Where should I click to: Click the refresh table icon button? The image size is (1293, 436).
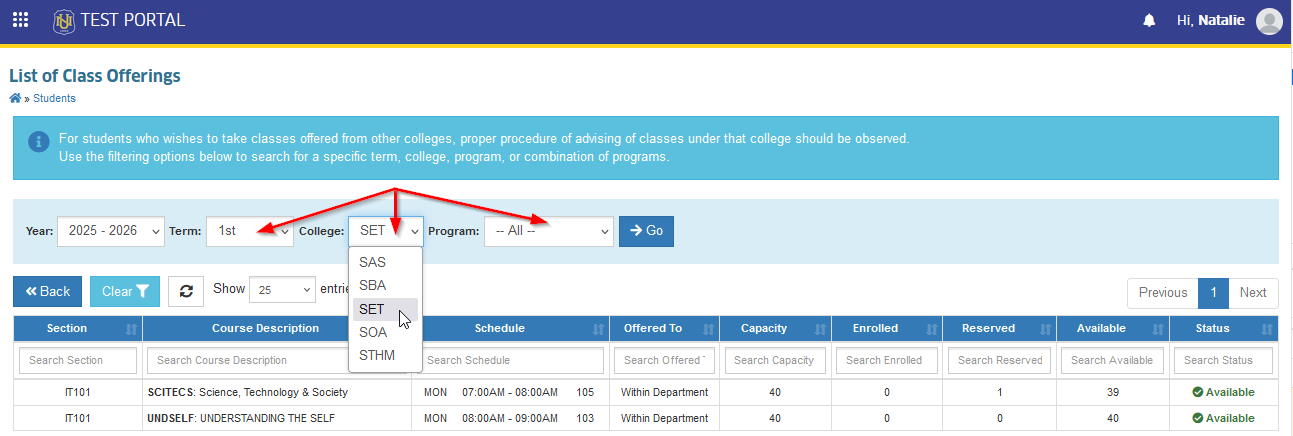point(186,291)
